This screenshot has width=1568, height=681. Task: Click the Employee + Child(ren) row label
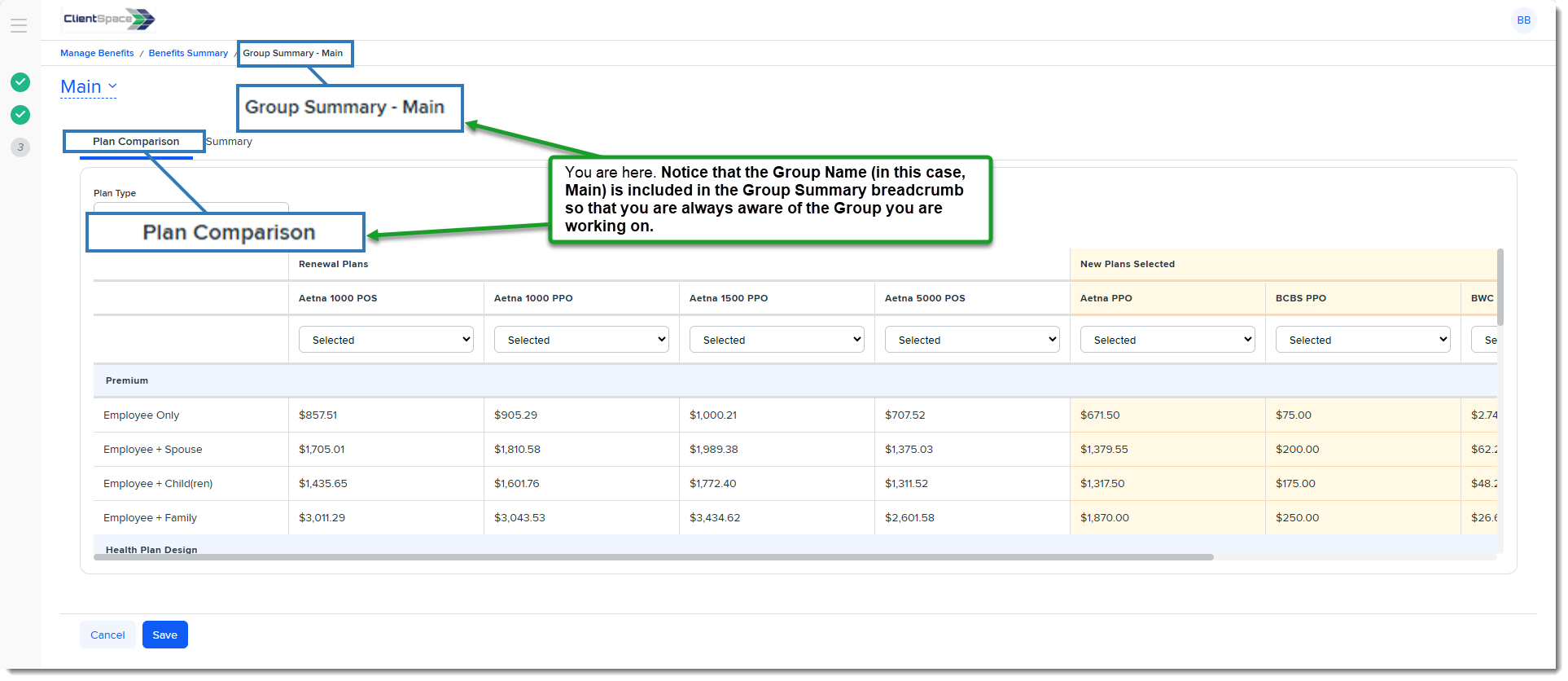[x=158, y=484]
